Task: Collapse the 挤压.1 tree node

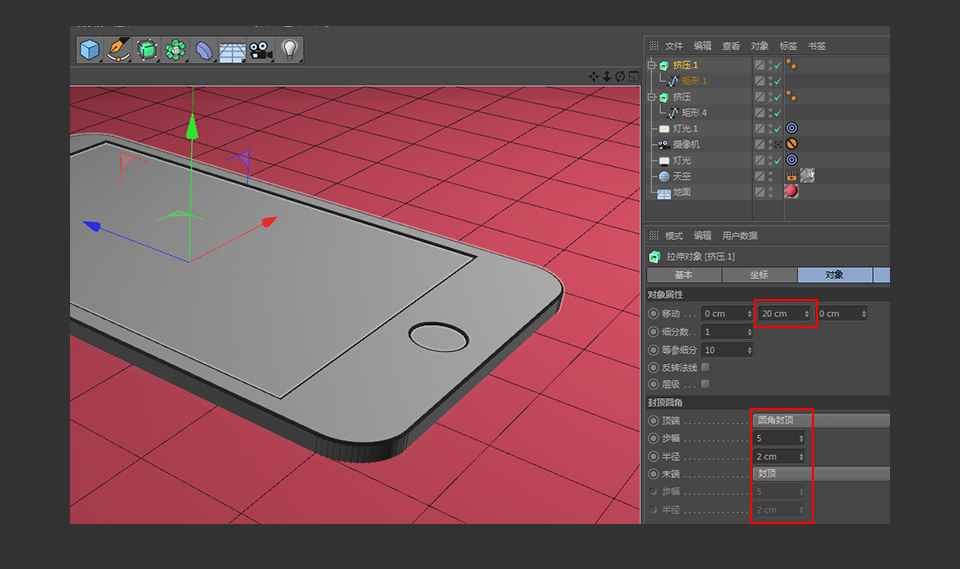Action: (x=652, y=66)
